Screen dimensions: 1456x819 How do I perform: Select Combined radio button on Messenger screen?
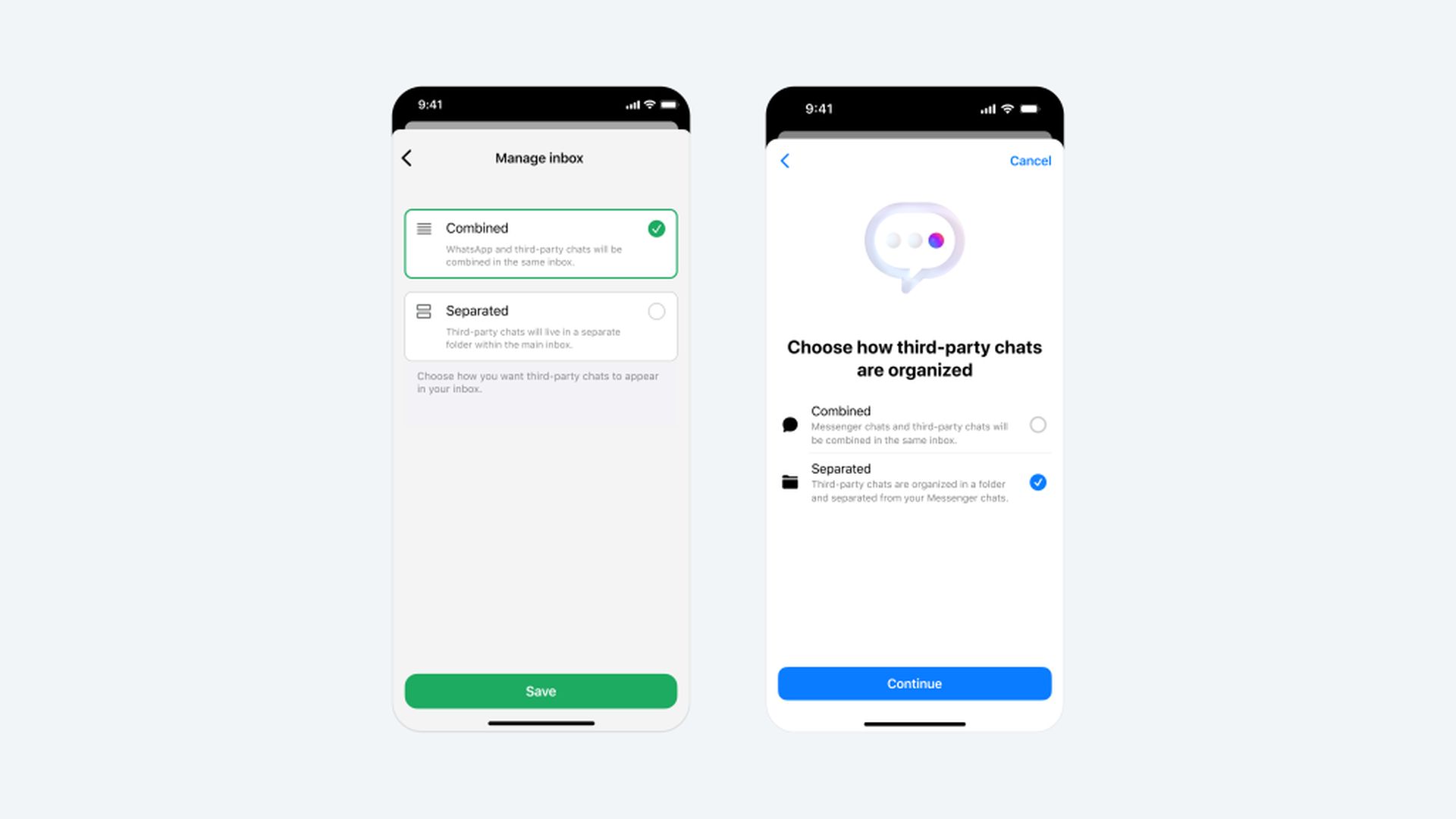tap(1038, 424)
